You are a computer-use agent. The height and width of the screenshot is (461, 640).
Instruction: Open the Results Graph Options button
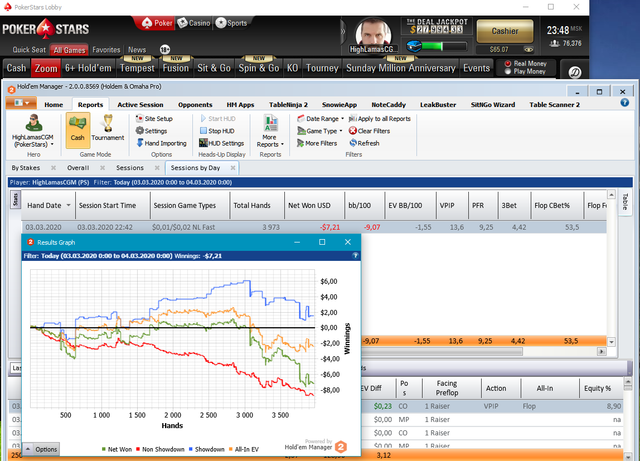[x=41, y=449]
